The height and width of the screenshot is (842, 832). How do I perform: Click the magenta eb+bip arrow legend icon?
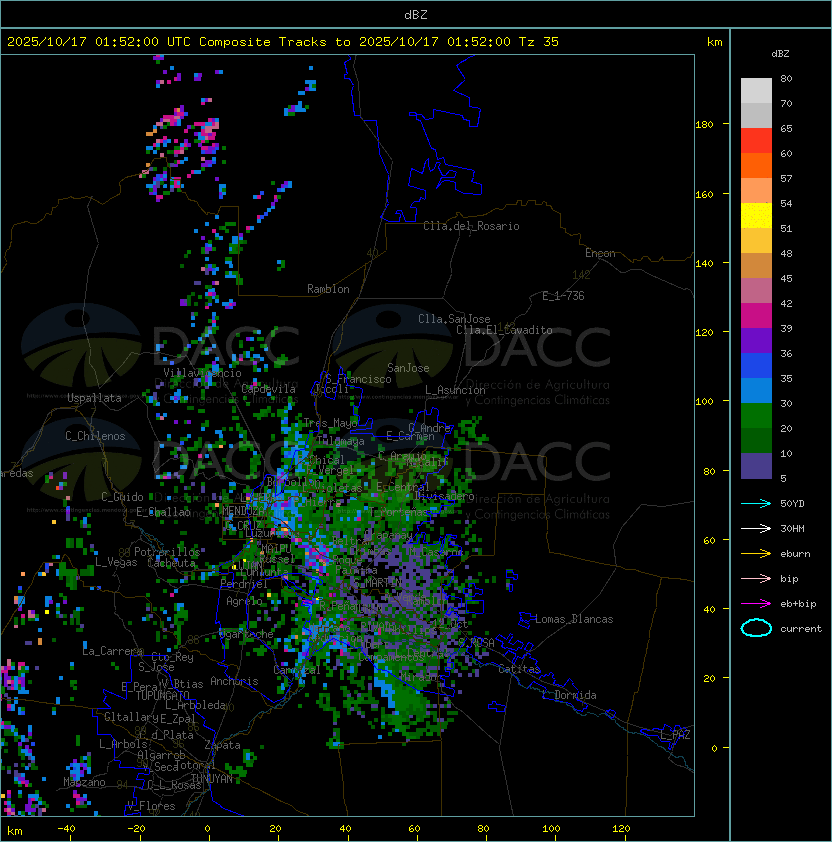pos(756,604)
